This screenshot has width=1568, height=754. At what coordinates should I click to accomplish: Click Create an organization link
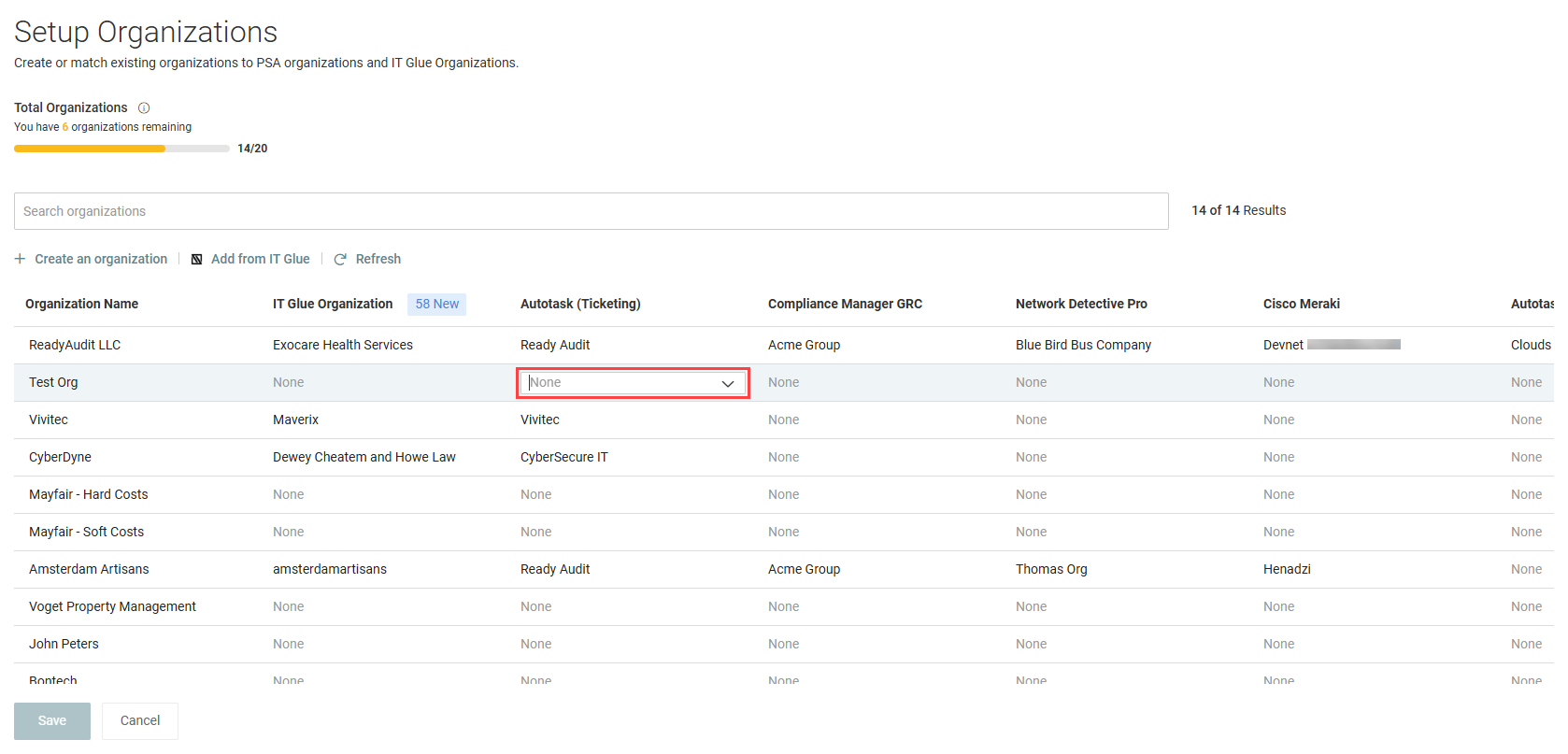pyautogui.click(x=101, y=259)
